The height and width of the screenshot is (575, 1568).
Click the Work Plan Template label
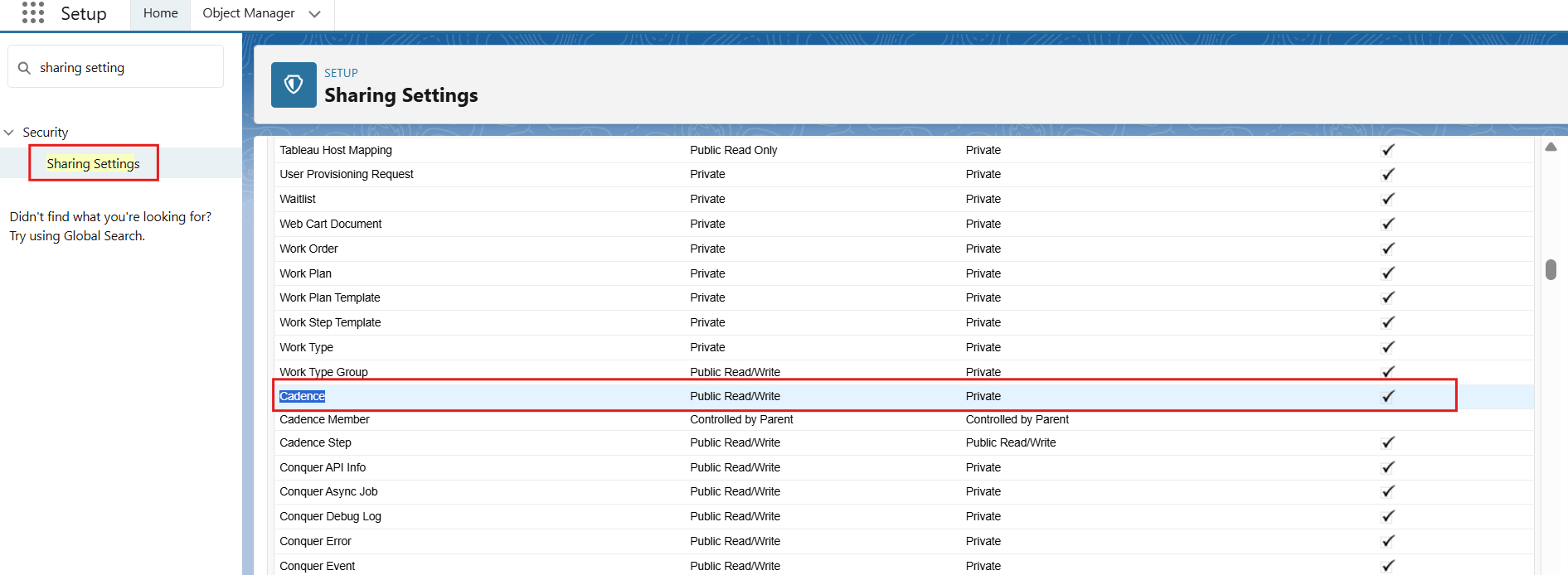point(330,297)
